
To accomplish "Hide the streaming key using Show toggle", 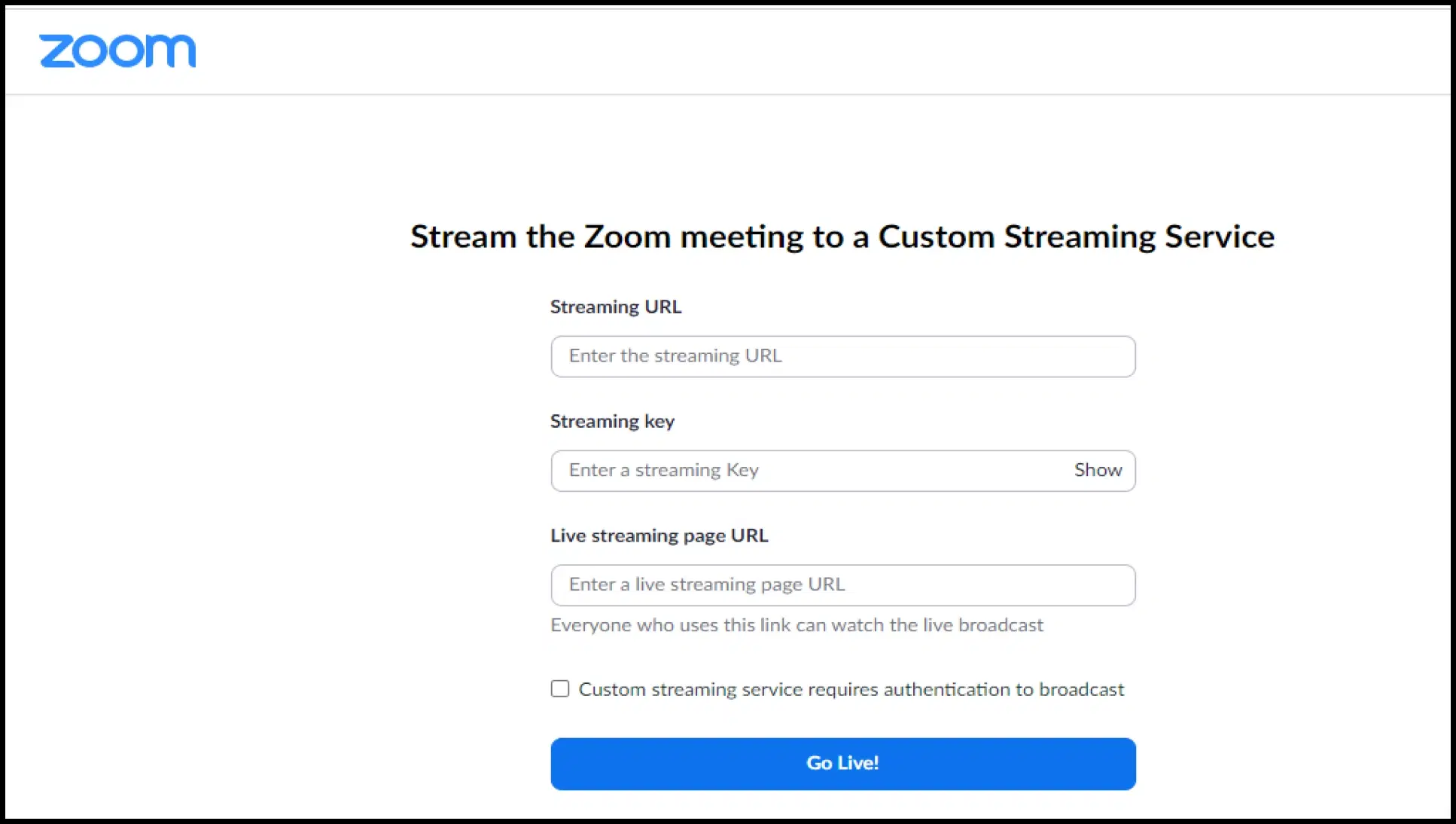I will pyautogui.click(x=1098, y=470).
